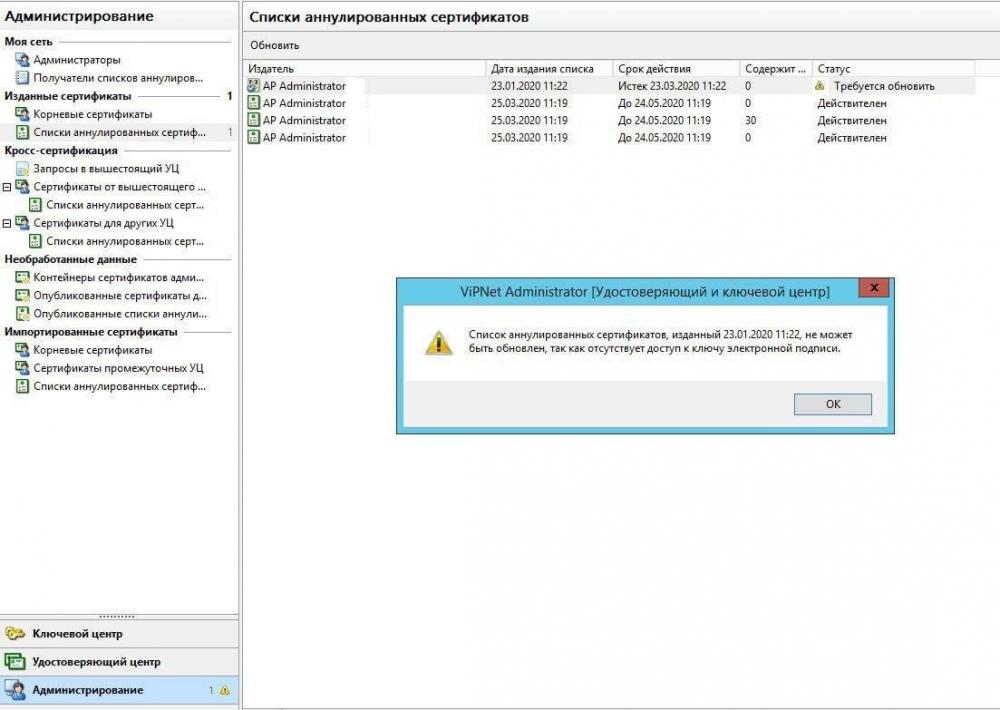This screenshot has width=1000, height=710.
Task: Click the icon of selected Списки аннулированных сертиф... item
Action: tap(22, 132)
